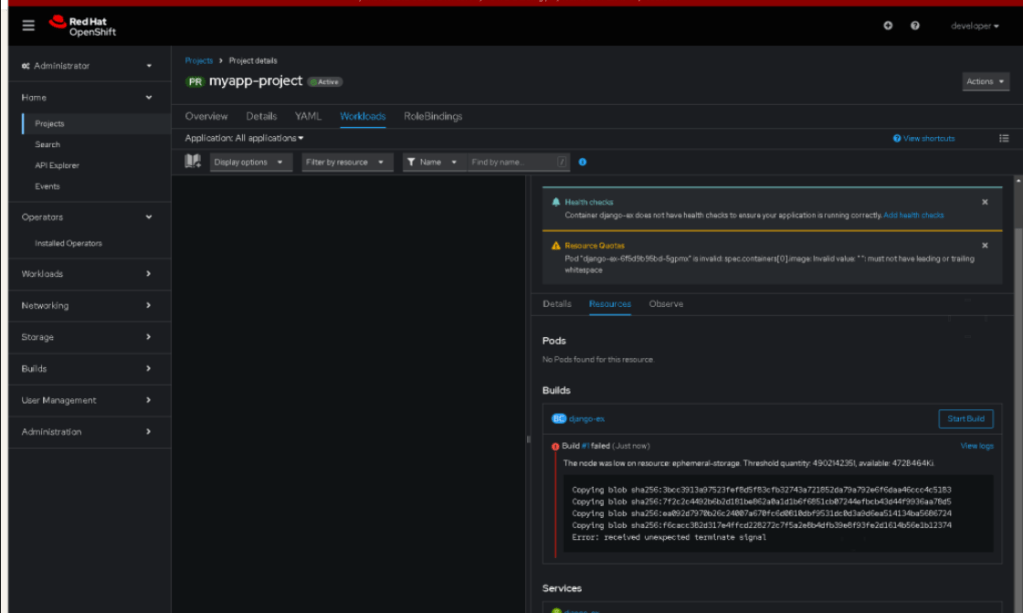The width and height of the screenshot is (1023, 613).
Task: Click Add health checks link
Action: [913, 215]
